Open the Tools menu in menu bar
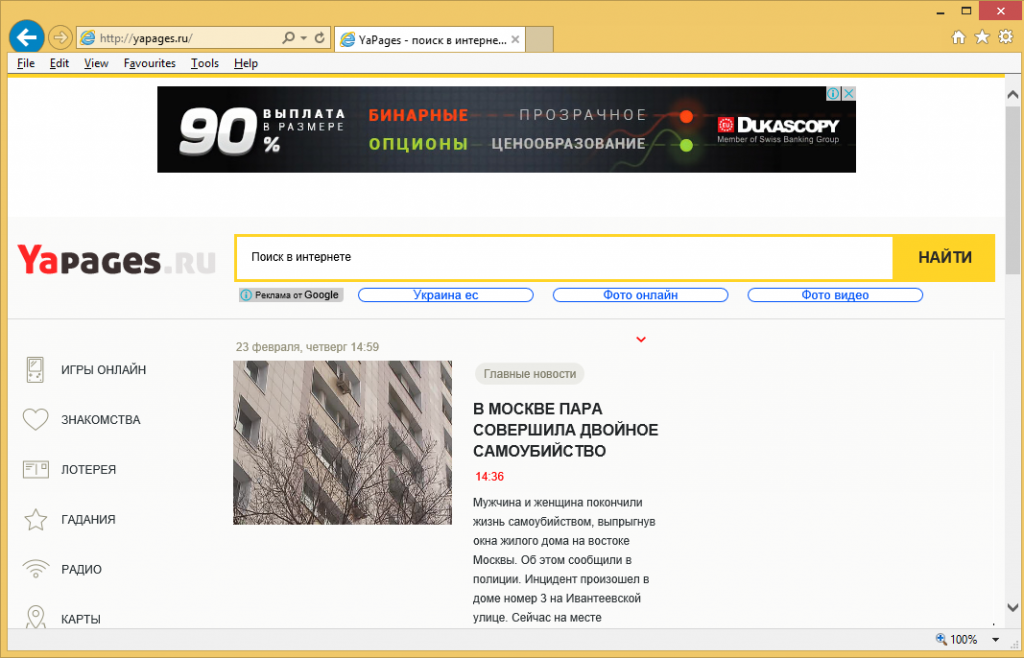This screenshot has width=1024, height=658. coord(204,63)
